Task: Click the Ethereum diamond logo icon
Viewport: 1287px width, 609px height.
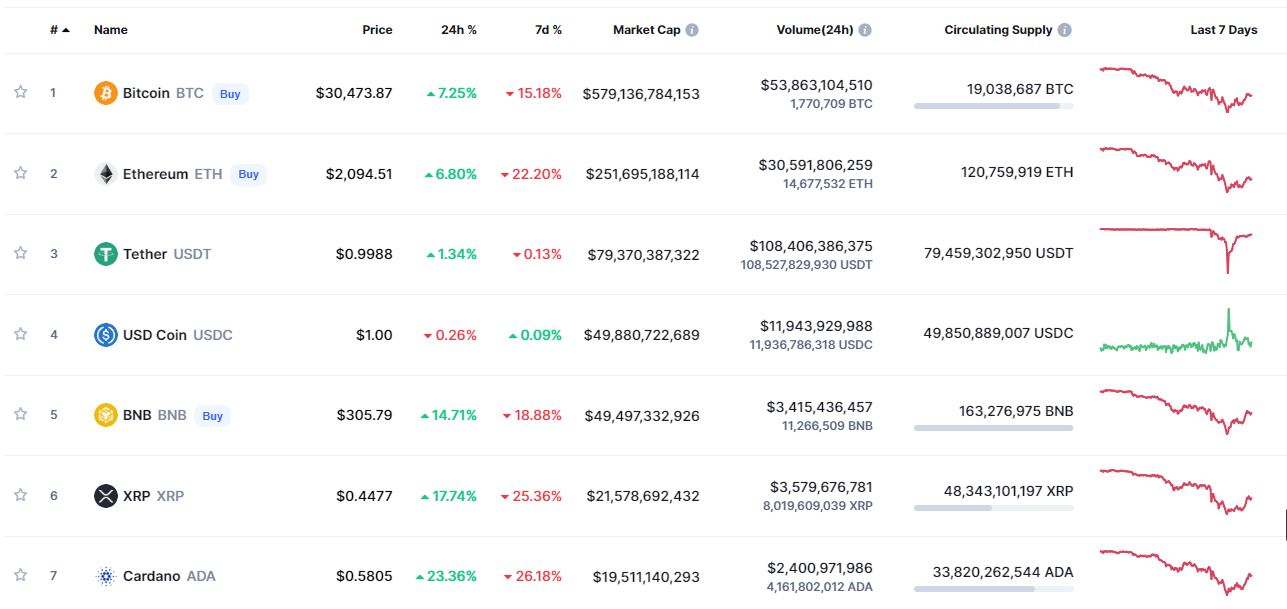Action: click(106, 174)
